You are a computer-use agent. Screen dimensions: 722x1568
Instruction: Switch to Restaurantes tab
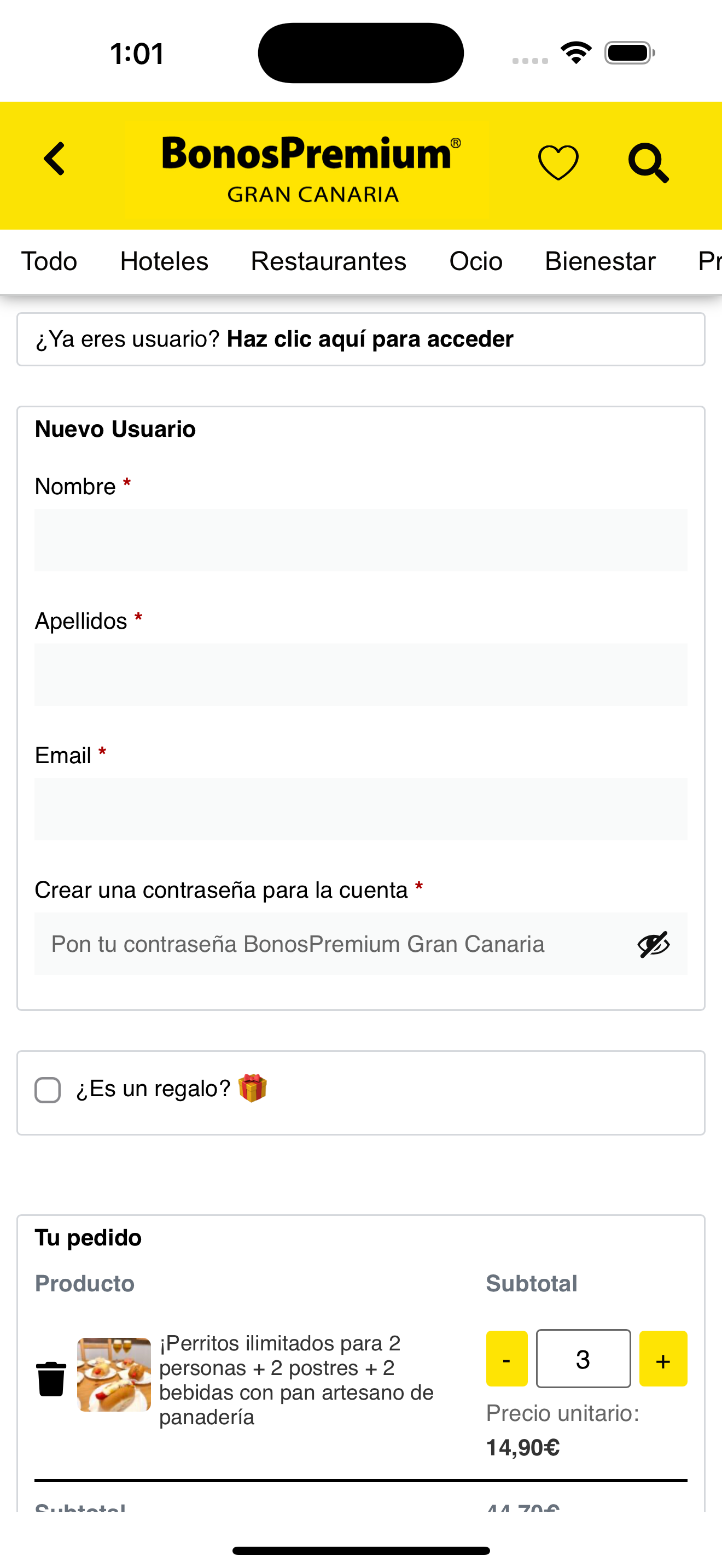coord(328,261)
